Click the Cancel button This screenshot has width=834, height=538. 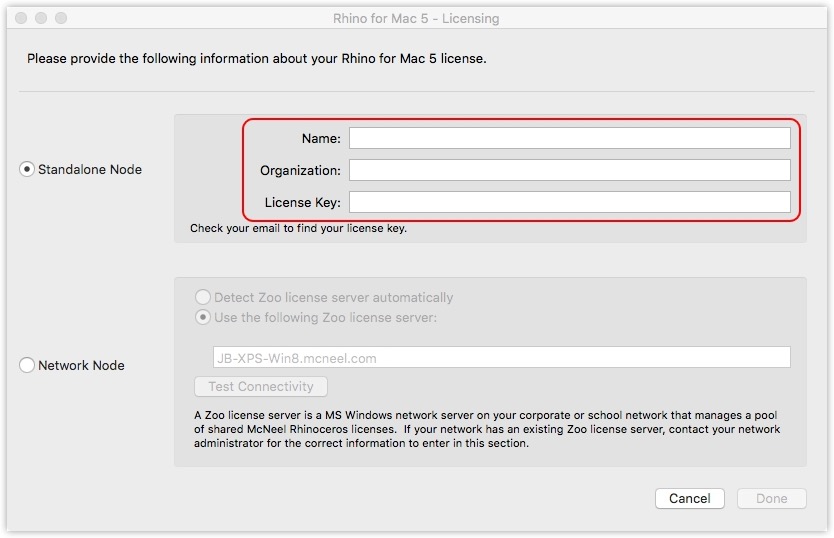tap(689, 499)
